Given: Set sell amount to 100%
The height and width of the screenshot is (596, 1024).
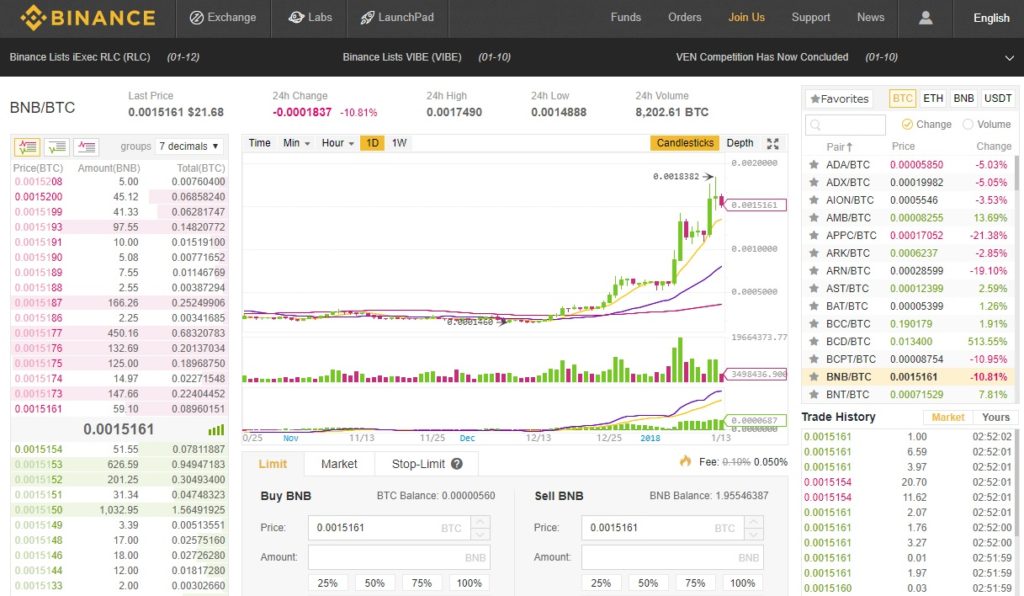Looking at the screenshot, I should (743, 583).
